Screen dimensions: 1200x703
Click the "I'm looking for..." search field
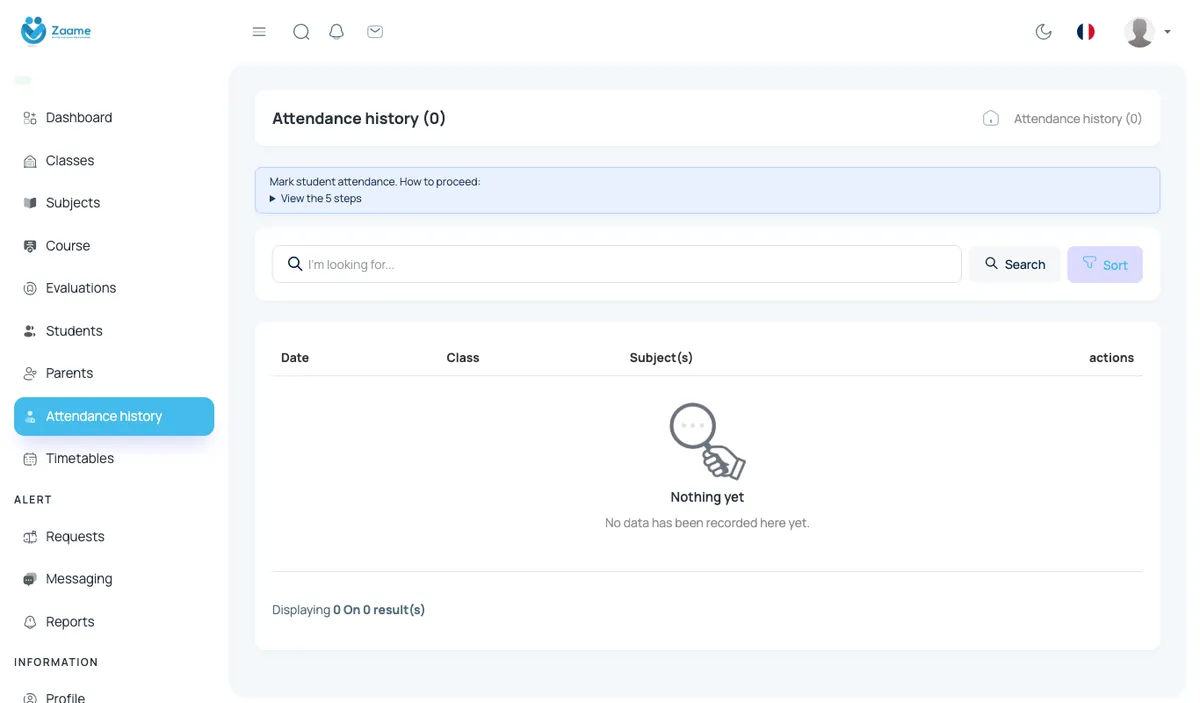click(617, 264)
